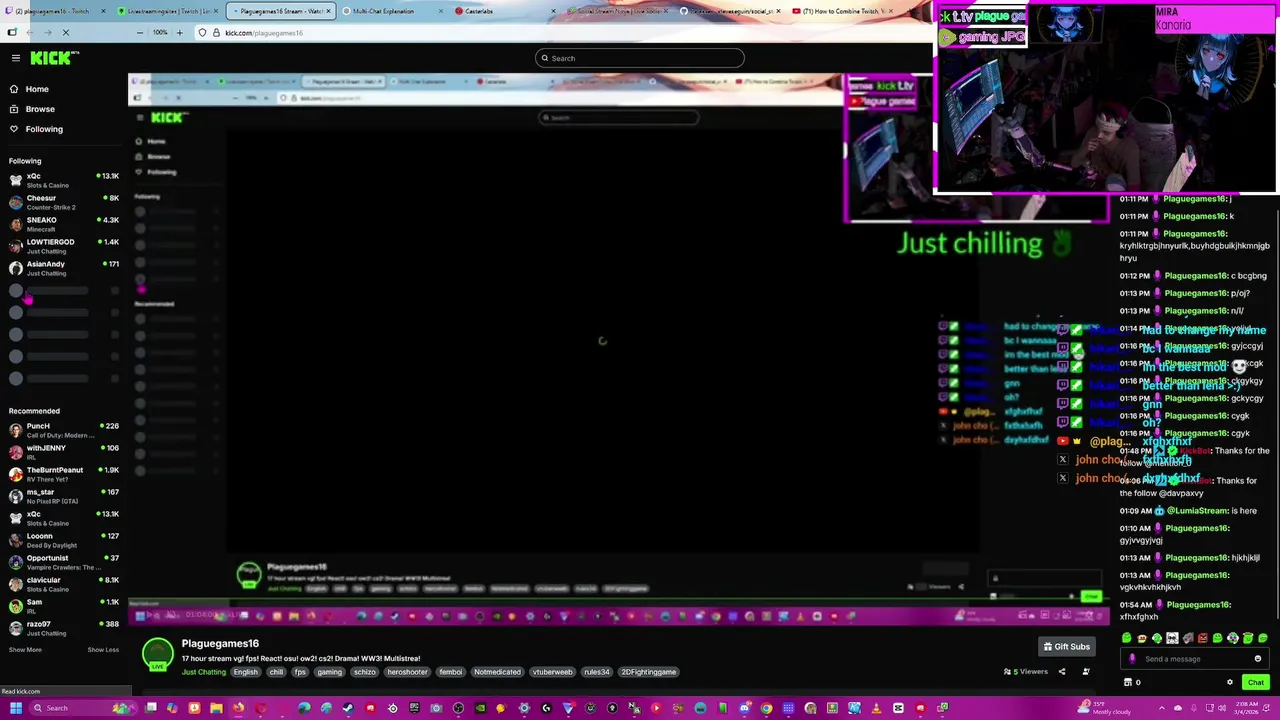Open emote picker in chat input
Viewport: 1280px width, 720px height.
1258,659
